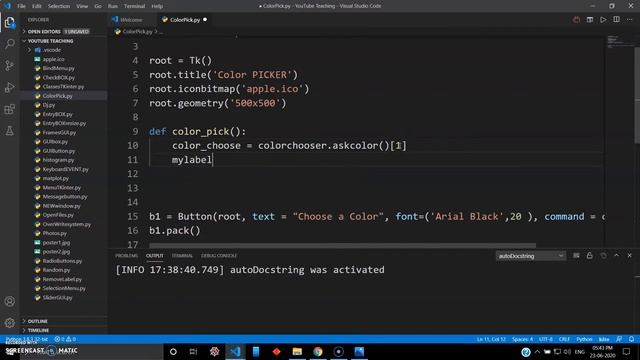Change encoding via UTF-8

(x=546, y=339)
